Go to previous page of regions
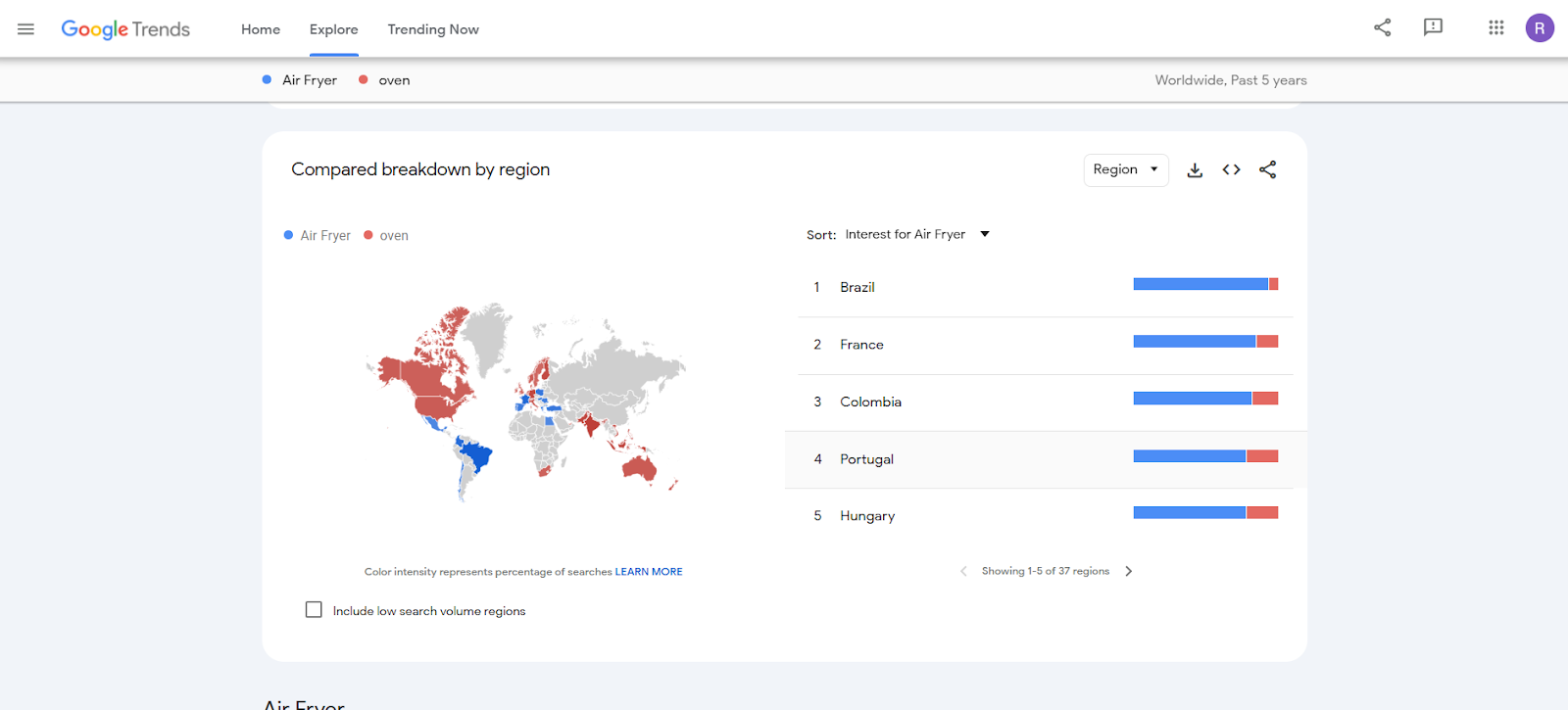The height and width of the screenshot is (710, 1568). click(963, 571)
